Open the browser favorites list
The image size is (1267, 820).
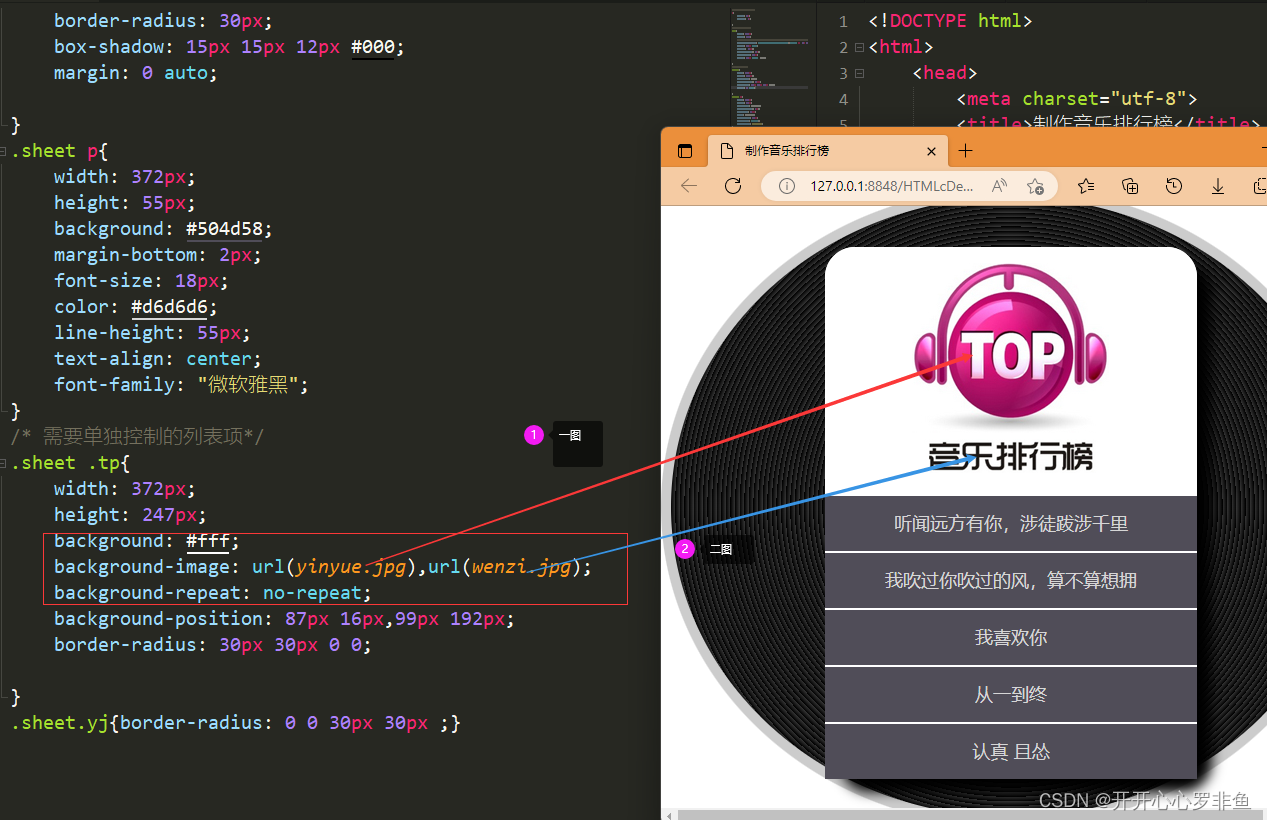1086,186
